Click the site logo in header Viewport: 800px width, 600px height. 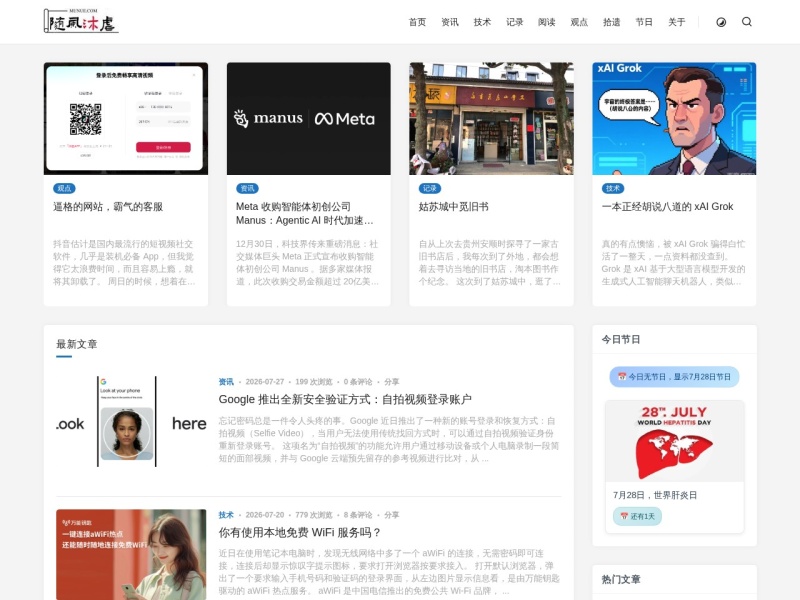(x=81, y=21)
